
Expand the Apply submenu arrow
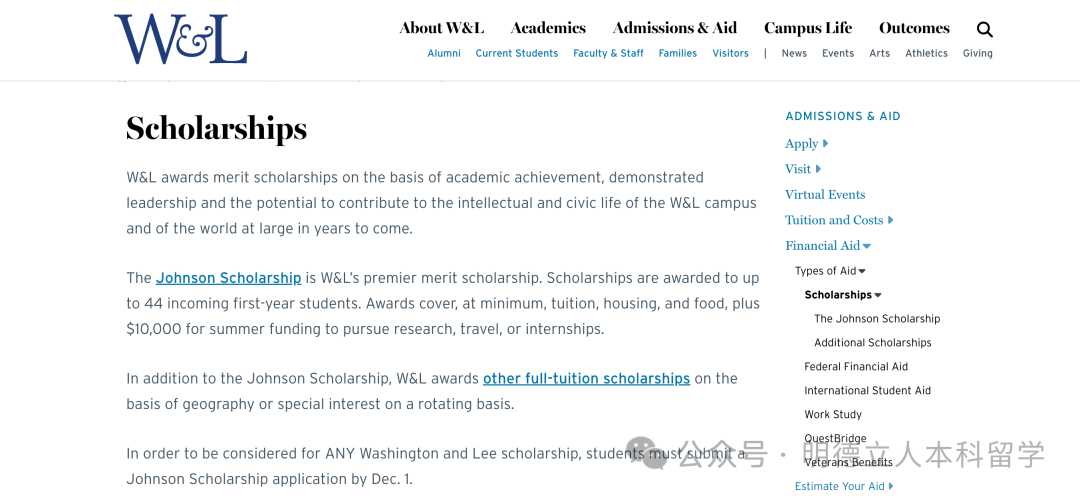(826, 144)
